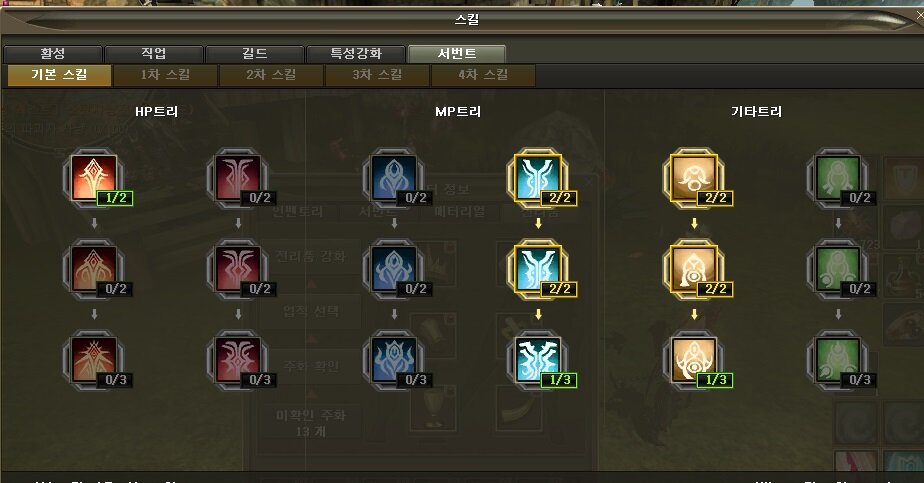
Task: Close the 스킬 window
Action: click(919, 16)
